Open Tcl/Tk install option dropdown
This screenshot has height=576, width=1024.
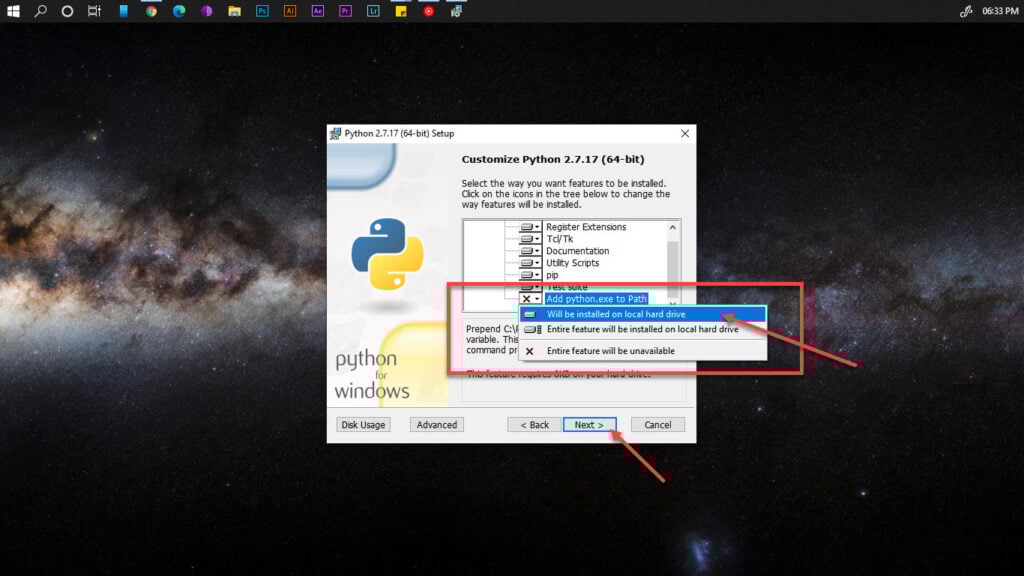coord(530,239)
